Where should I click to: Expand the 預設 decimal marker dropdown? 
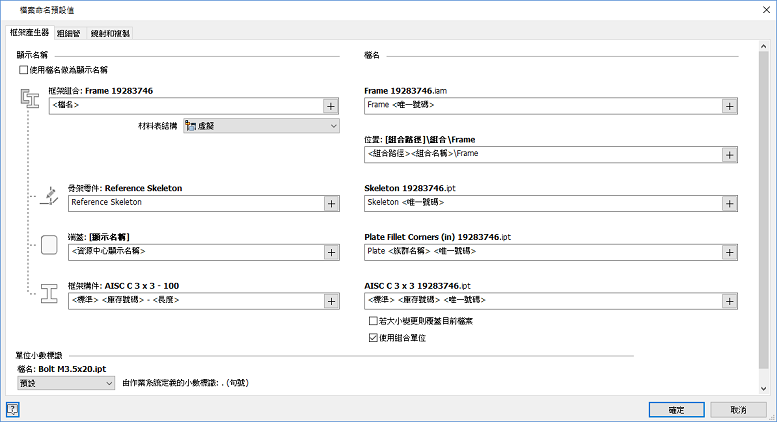pos(67,382)
